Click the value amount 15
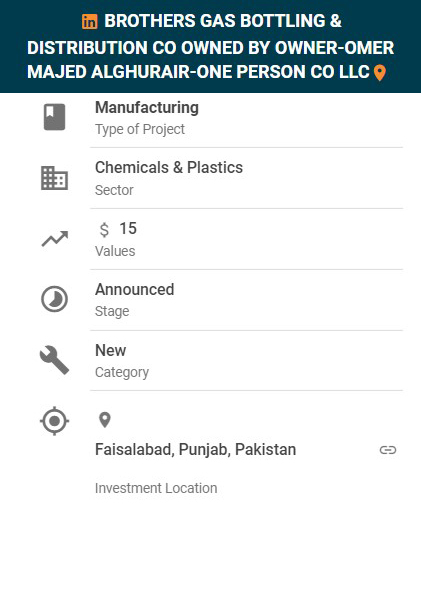The width and height of the screenshot is (421, 616). (x=128, y=229)
